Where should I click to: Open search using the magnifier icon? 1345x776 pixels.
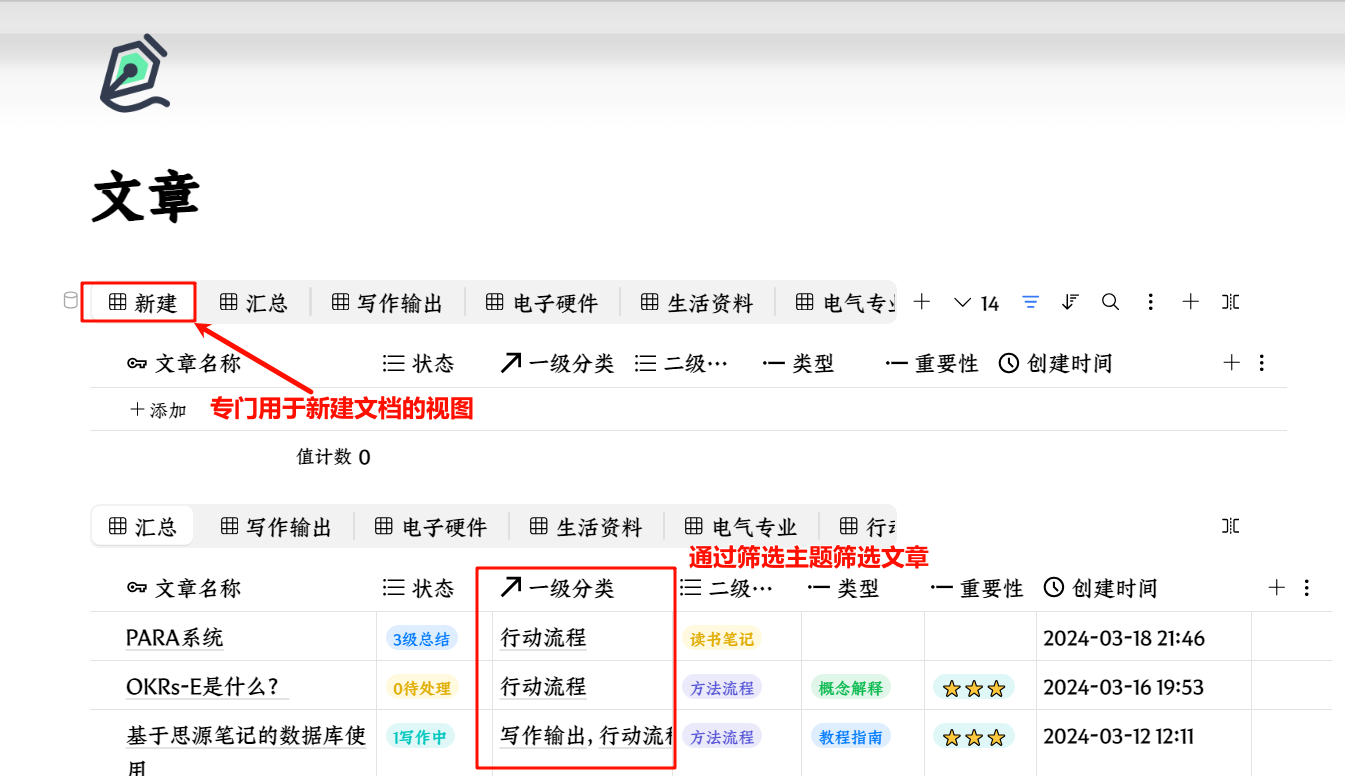(1110, 302)
